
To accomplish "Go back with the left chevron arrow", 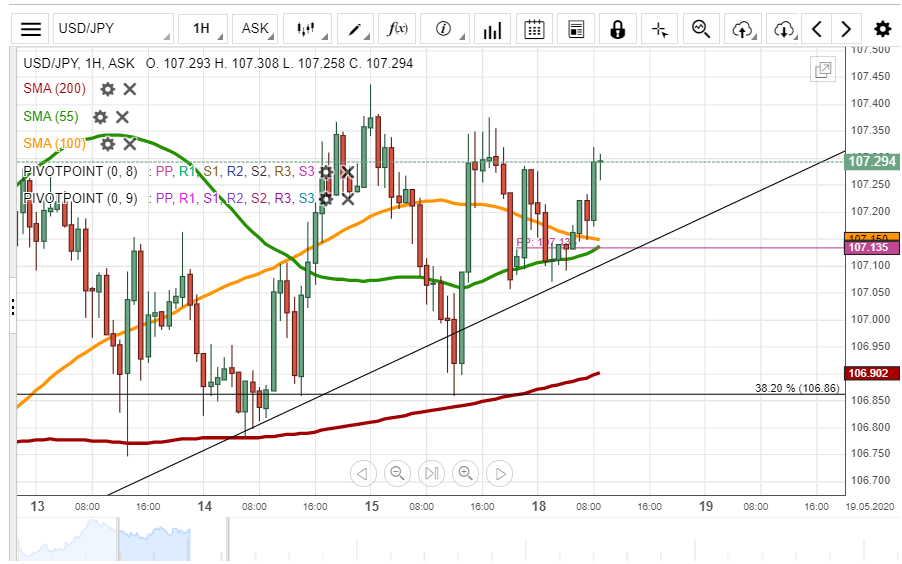I will coord(816,29).
